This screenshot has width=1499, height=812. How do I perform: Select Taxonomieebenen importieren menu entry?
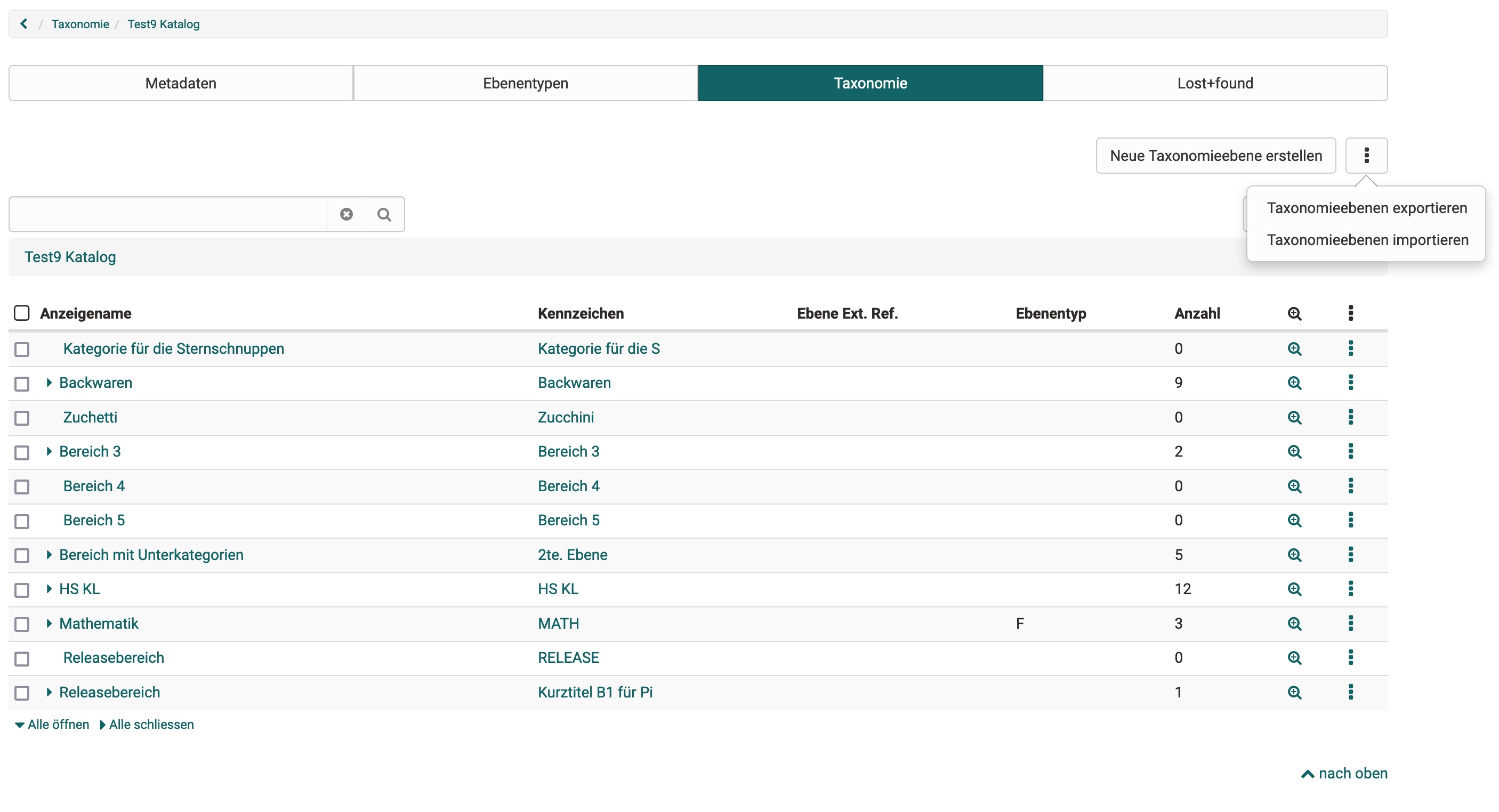pos(1367,240)
